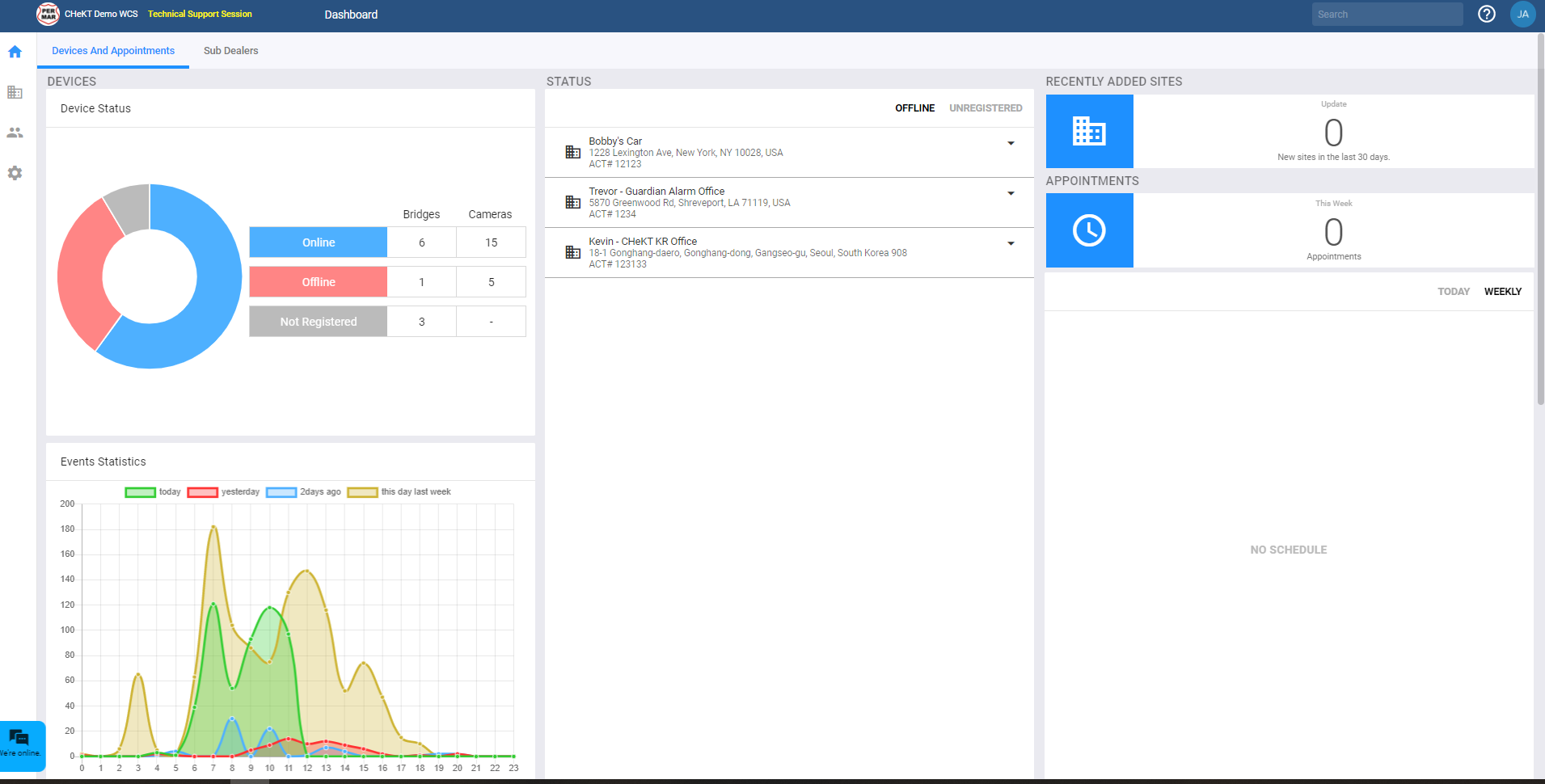Image resolution: width=1545 pixels, height=784 pixels.
Task: Click the Recently Added Sites building tile
Action: coord(1089,131)
